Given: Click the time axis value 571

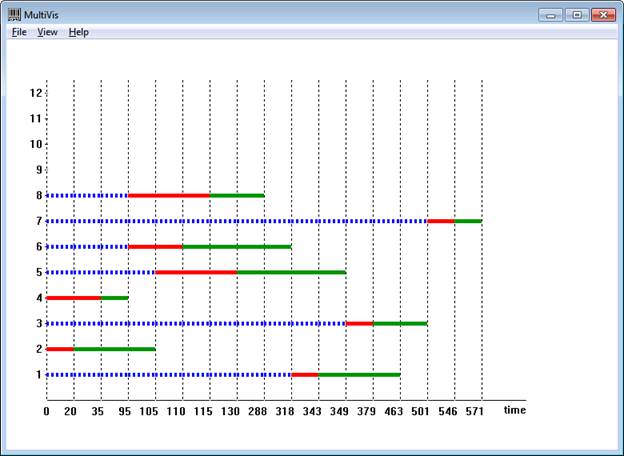Looking at the screenshot, I should 475,411.
